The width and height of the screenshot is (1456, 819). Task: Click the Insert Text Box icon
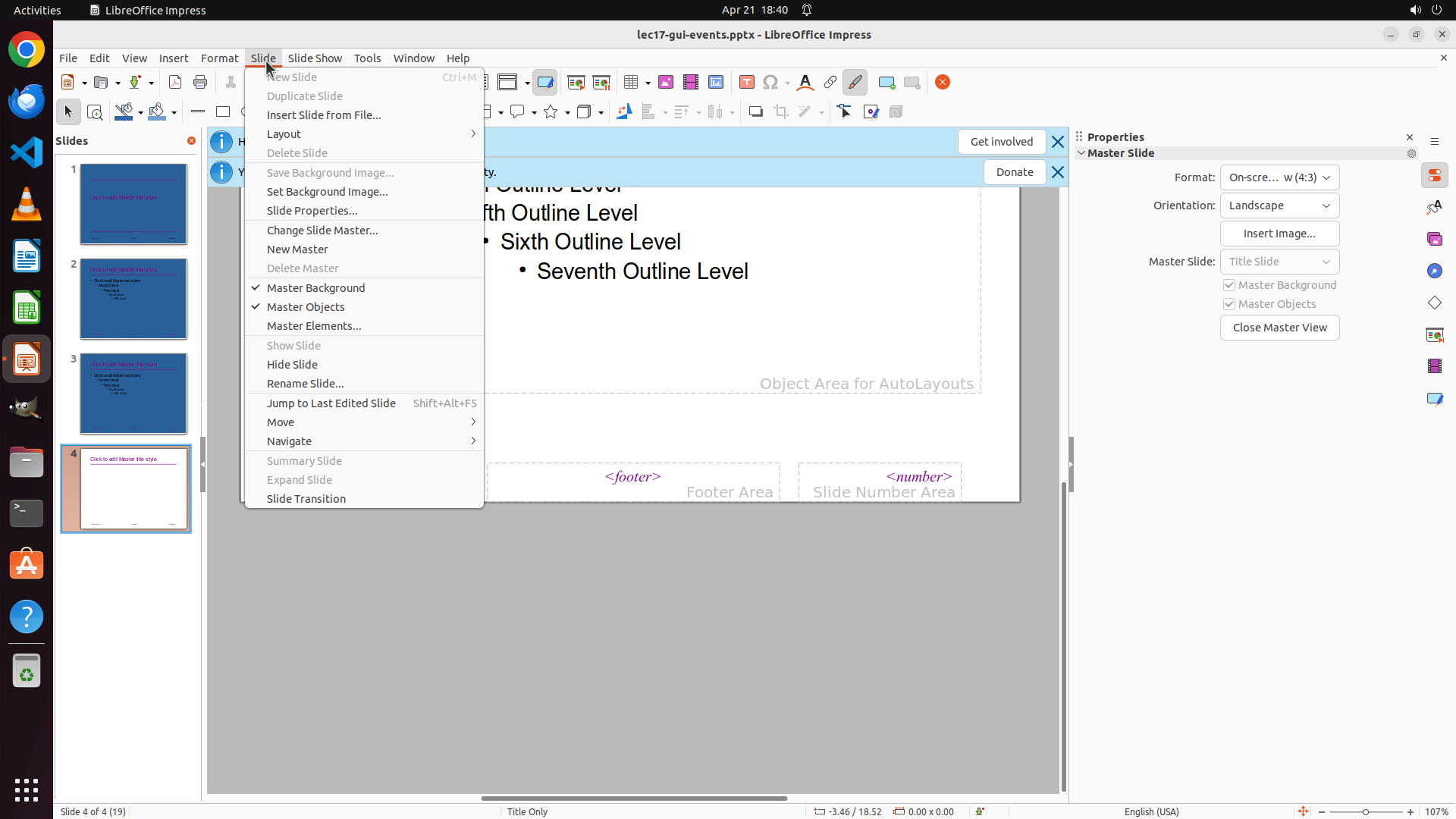tap(747, 83)
